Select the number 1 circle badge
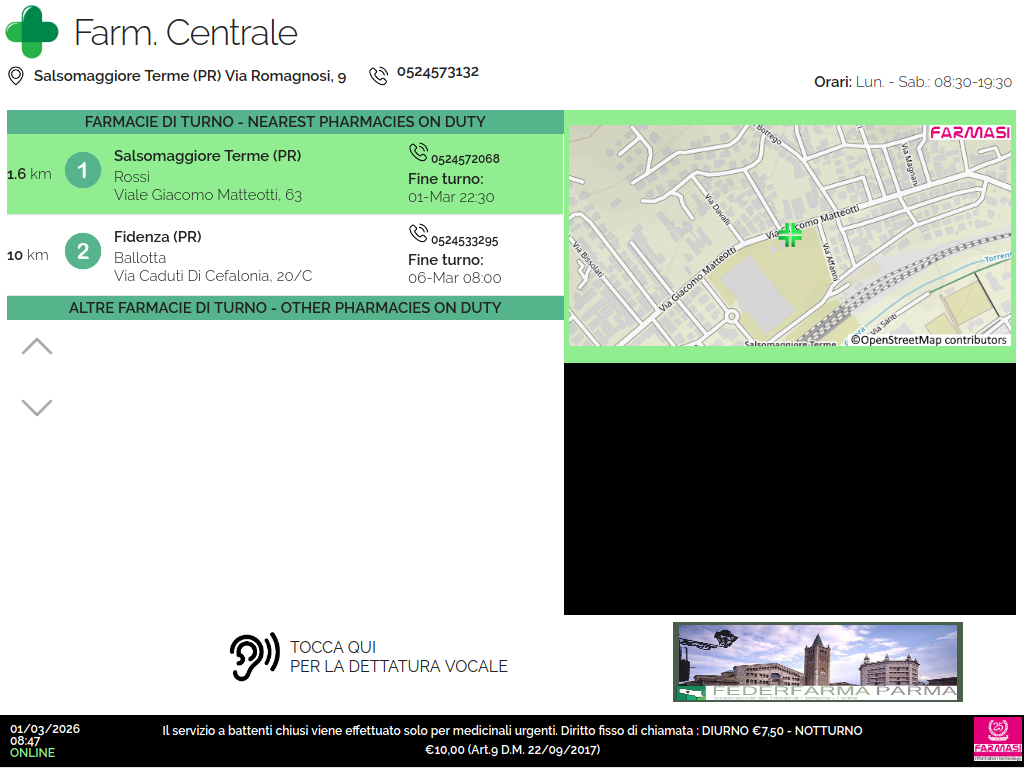1024x768 pixels. click(x=83, y=171)
